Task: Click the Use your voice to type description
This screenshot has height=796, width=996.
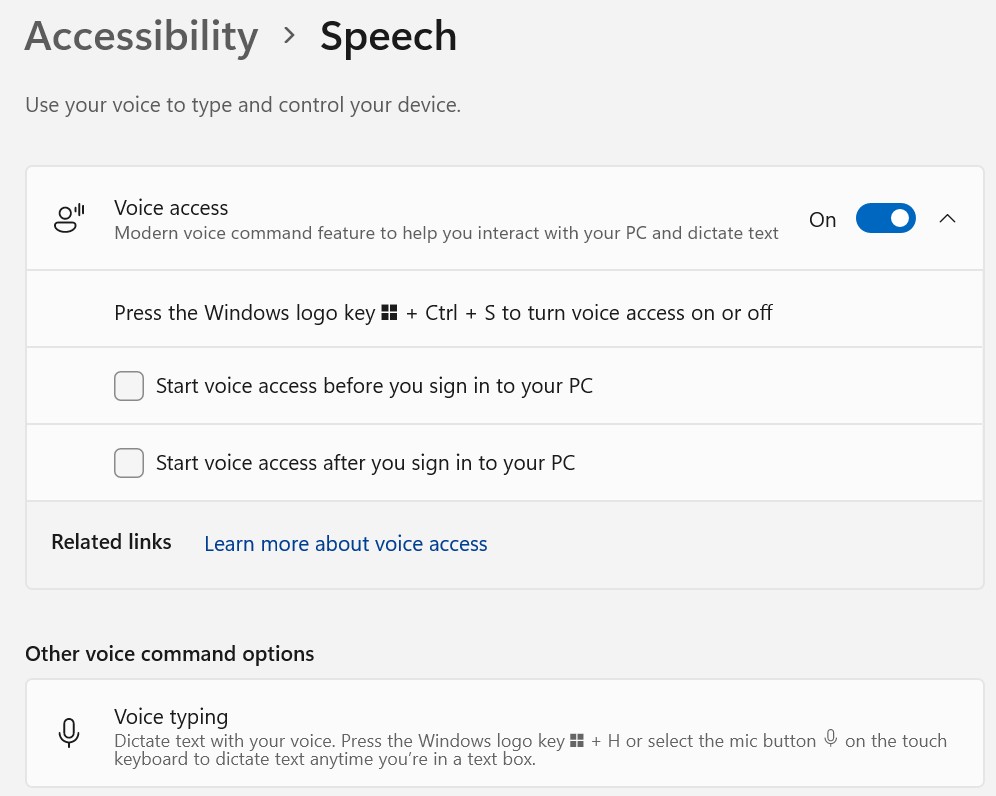Action: (242, 105)
